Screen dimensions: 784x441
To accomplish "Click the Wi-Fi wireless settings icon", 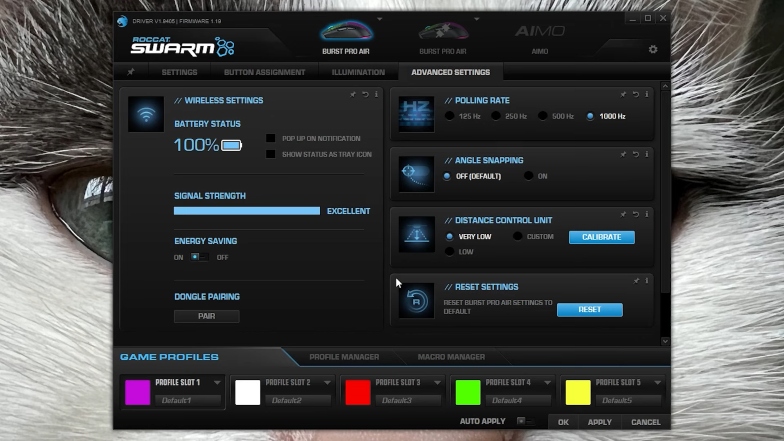I will point(146,114).
